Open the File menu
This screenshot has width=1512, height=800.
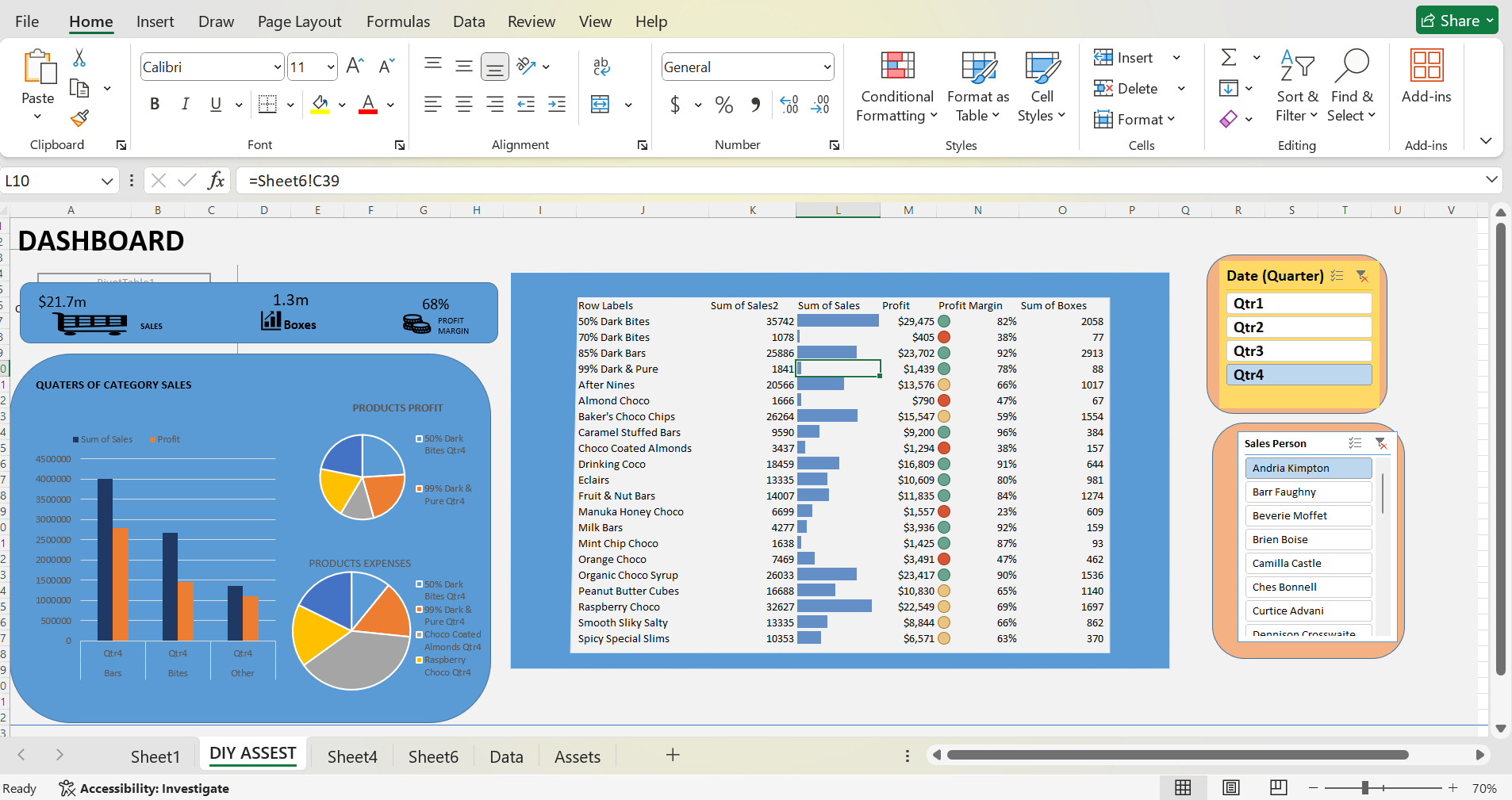pos(27,21)
